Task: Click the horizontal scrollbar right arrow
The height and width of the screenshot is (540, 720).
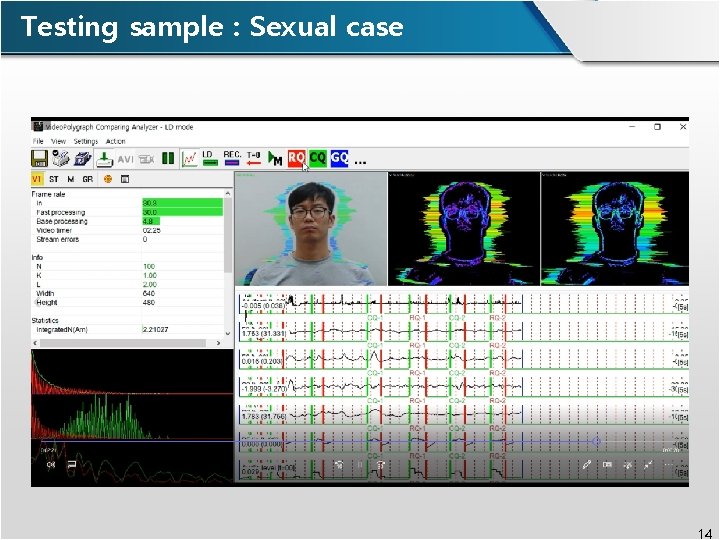Action: [219, 343]
